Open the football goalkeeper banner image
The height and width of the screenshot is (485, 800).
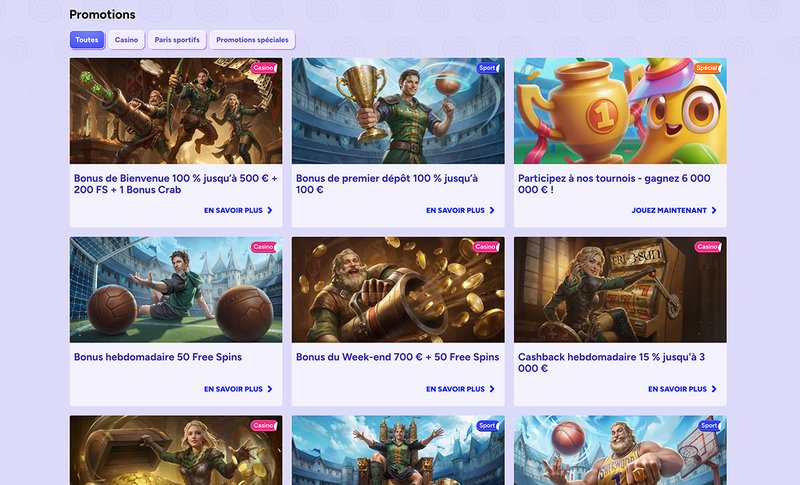point(176,292)
